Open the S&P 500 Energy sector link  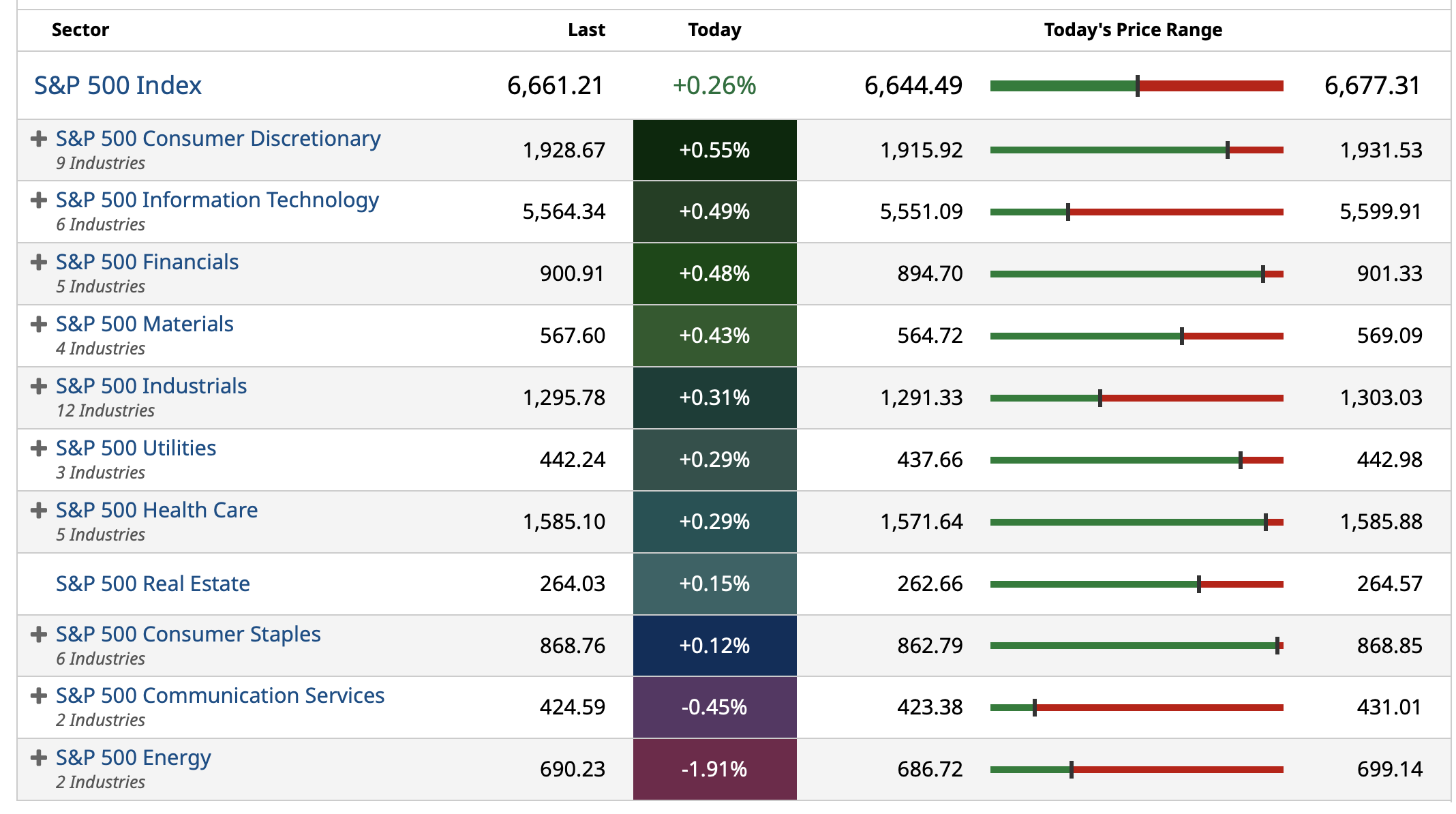pyautogui.click(x=134, y=758)
